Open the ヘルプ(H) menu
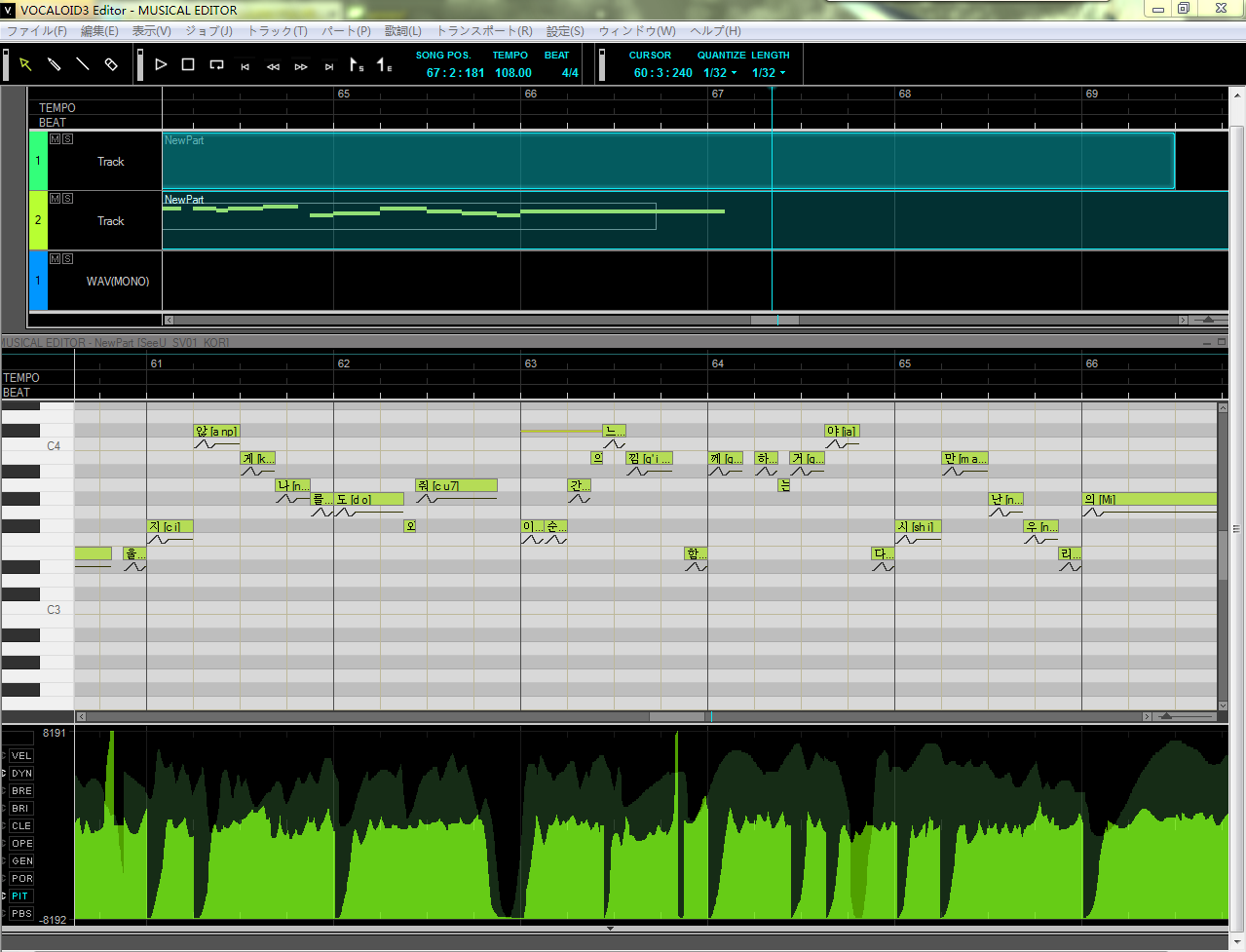Image resolution: width=1246 pixels, height=952 pixels. tap(716, 31)
